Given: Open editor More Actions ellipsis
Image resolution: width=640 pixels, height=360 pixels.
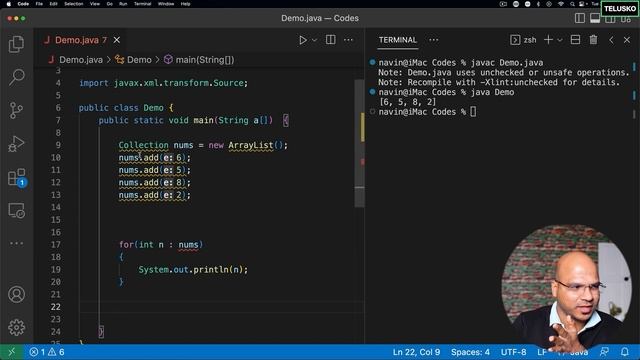Looking at the screenshot, I should [348, 40].
